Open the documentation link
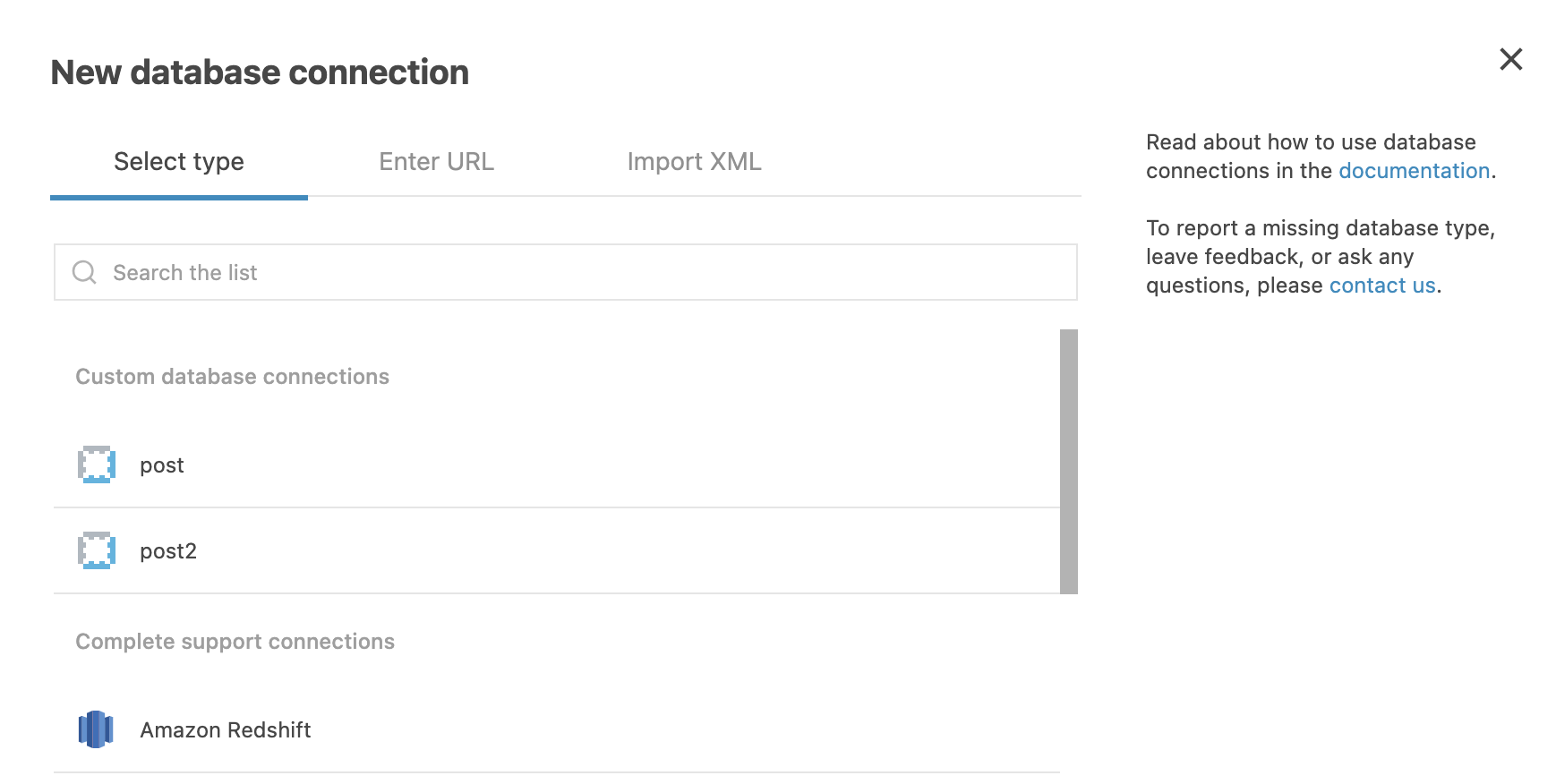Viewport: 1556px width, 784px height. click(x=1414, y=170)
